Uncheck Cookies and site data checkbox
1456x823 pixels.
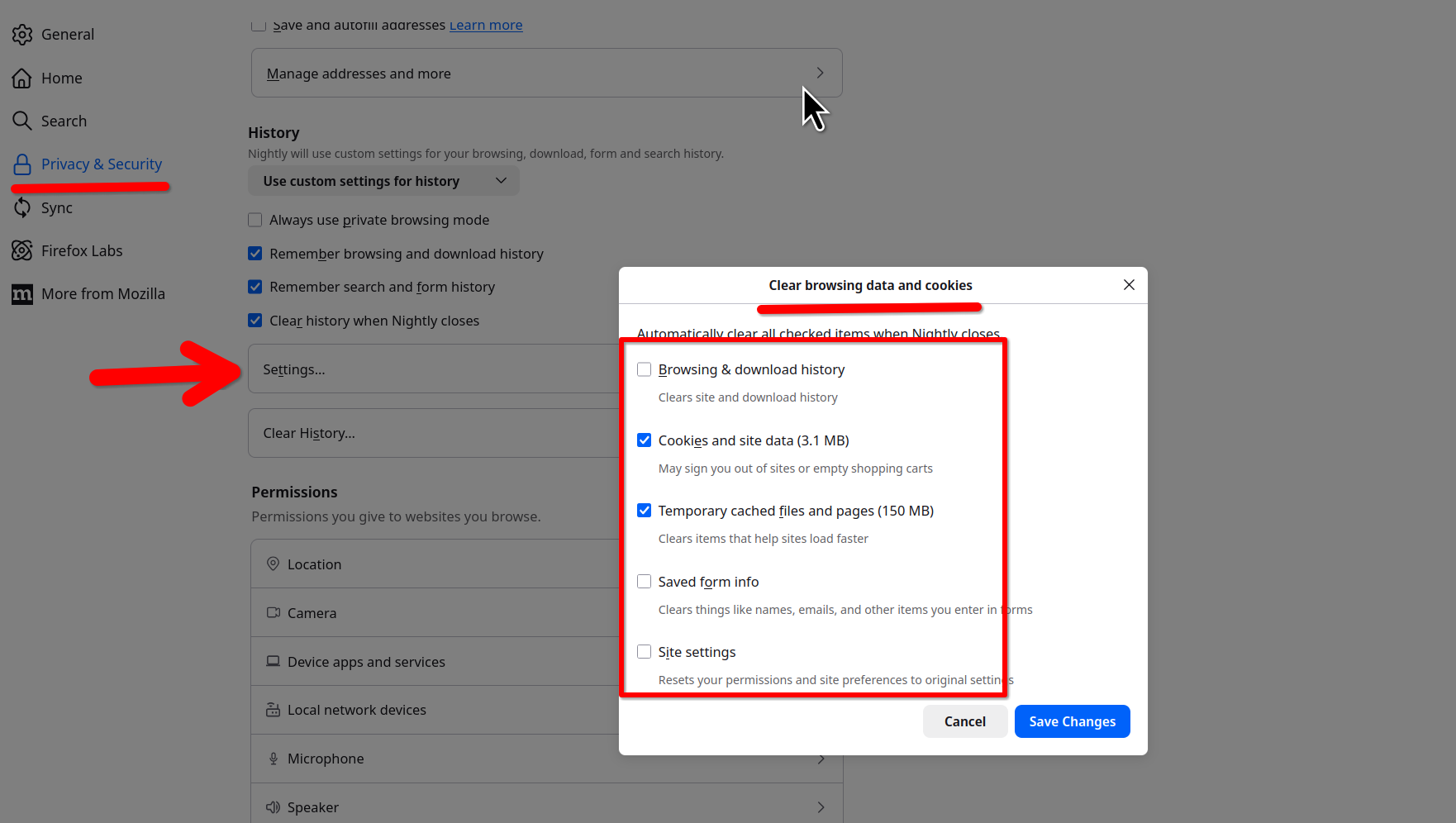(645, 440)
